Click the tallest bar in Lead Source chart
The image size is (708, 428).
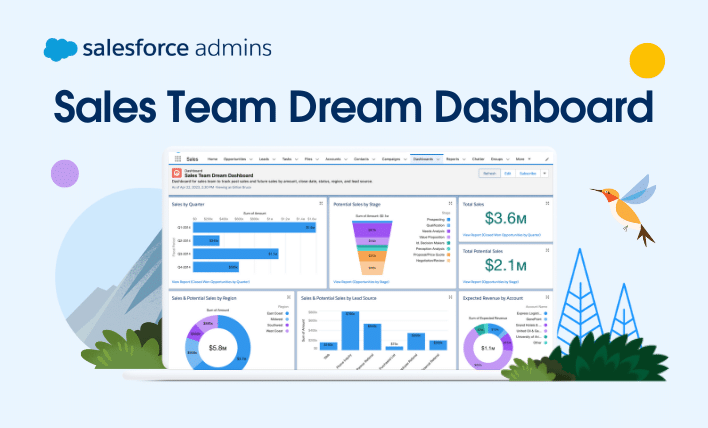pos(350,330)
